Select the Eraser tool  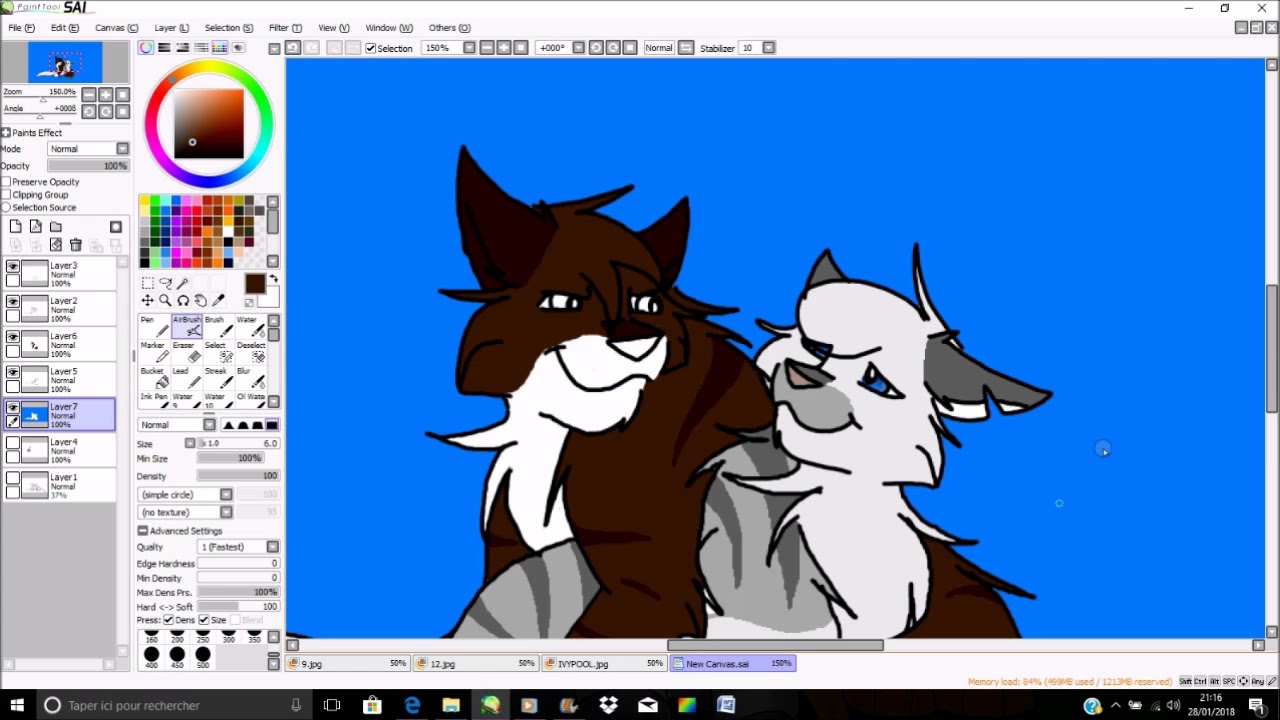(x=186, y=352)
